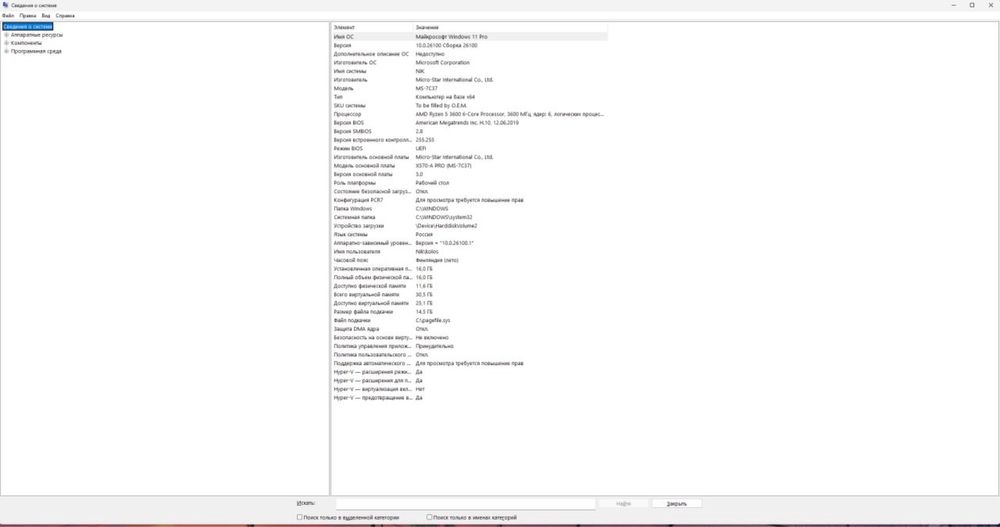This screenshot has height=527, width=1000.
Task: Select the Имя системы row label
Action: [x=350, y=71]
